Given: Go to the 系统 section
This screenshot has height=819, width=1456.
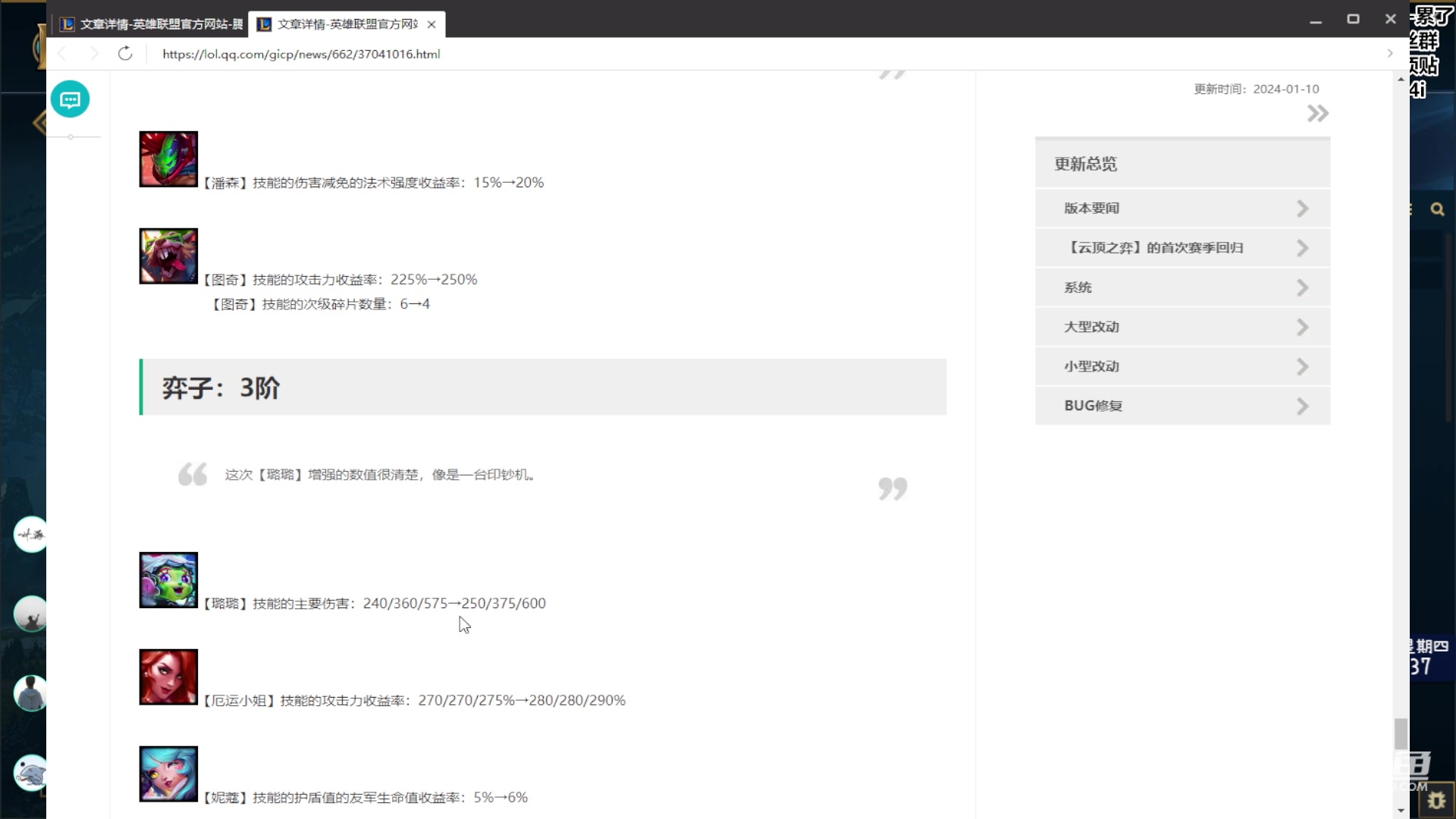Looking at the screenshot, I should click(1182, 287).
